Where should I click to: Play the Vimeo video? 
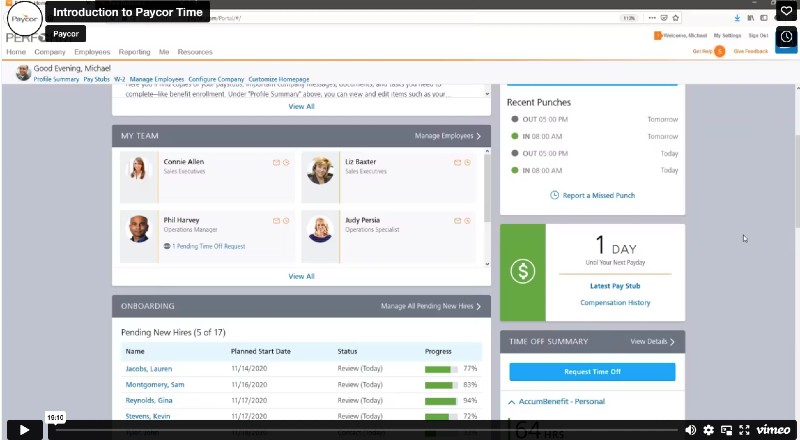[x=24, y=430]
